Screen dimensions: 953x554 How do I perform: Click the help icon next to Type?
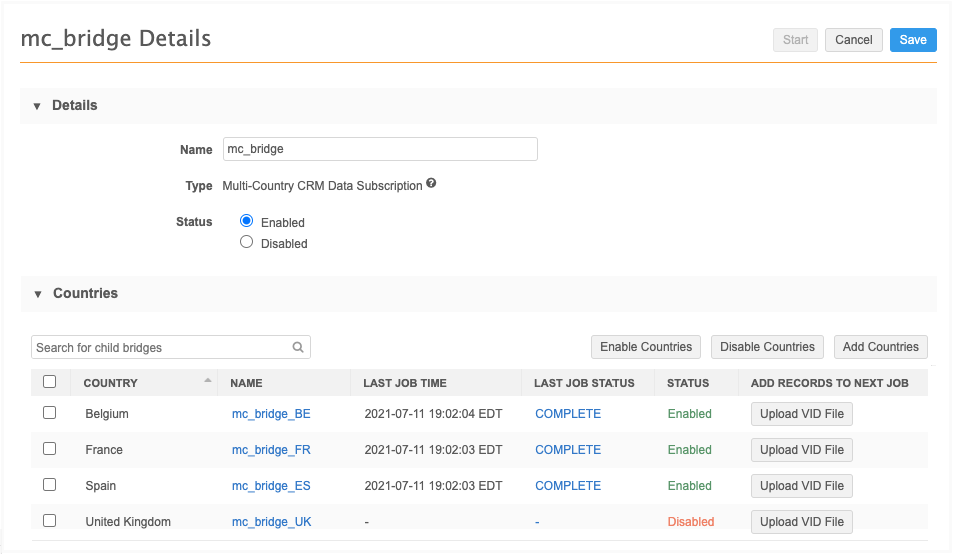(431, 184)
